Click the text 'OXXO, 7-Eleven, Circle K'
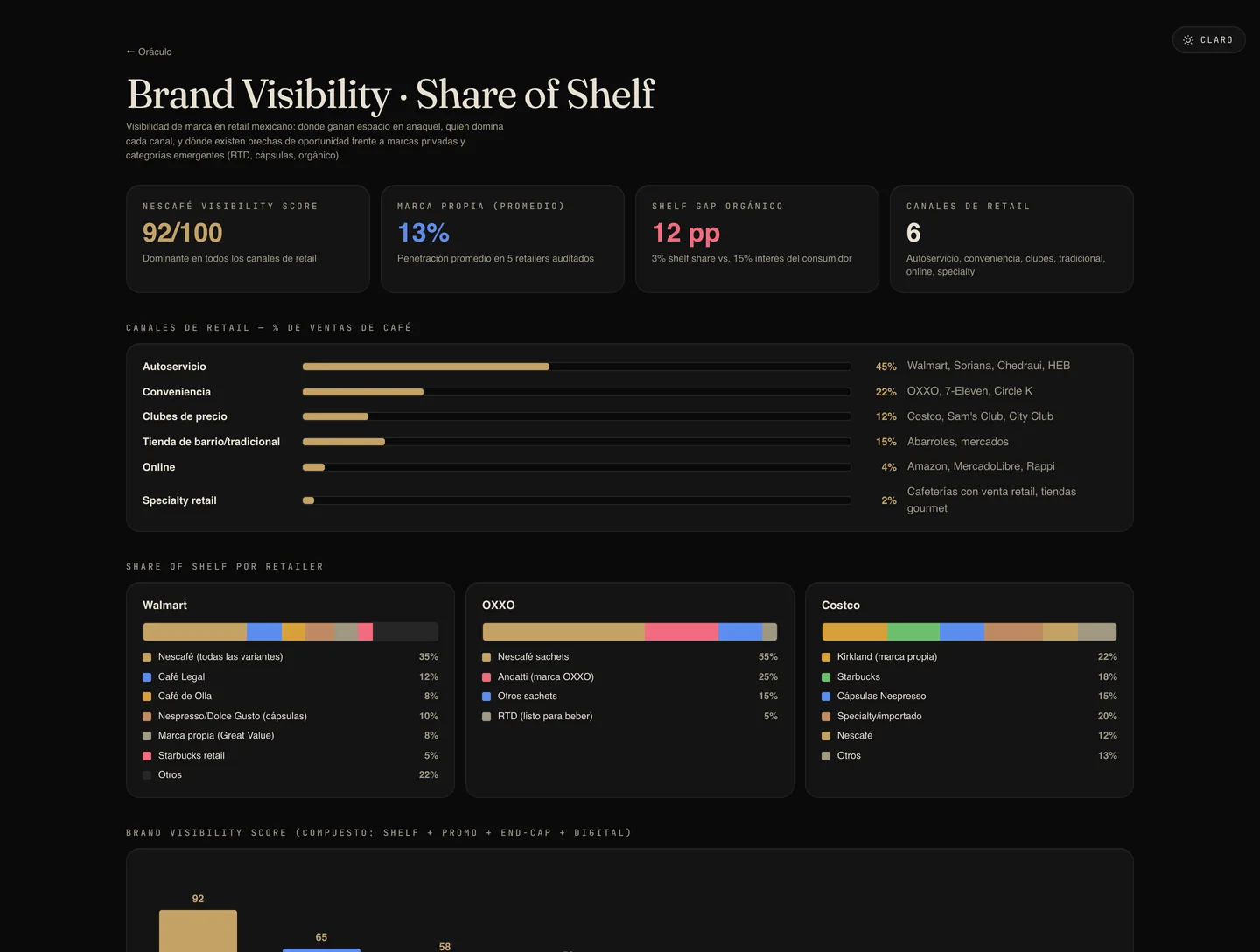The image size is (1260, 952). point(969,391)
